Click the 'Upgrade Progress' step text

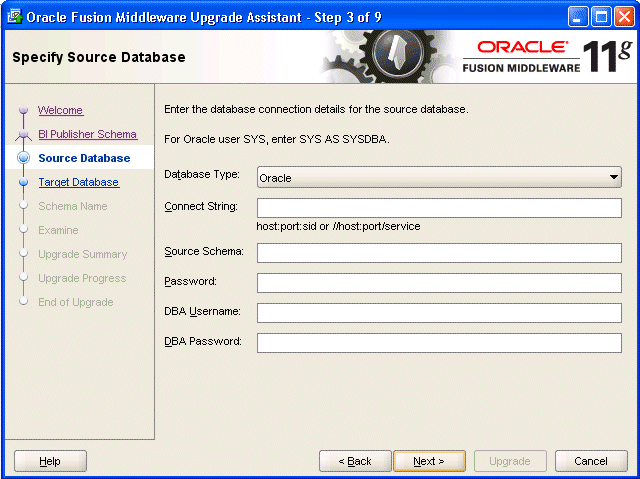(x=82, y=278)
